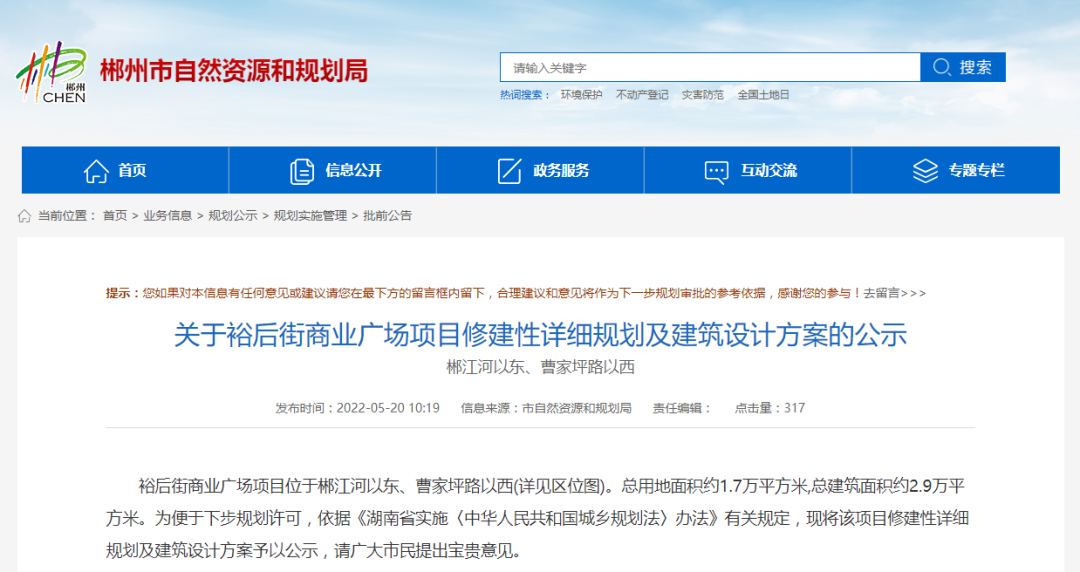
Task: Go to 批前公告 in the breadcrumb
Action: [387, 216]
